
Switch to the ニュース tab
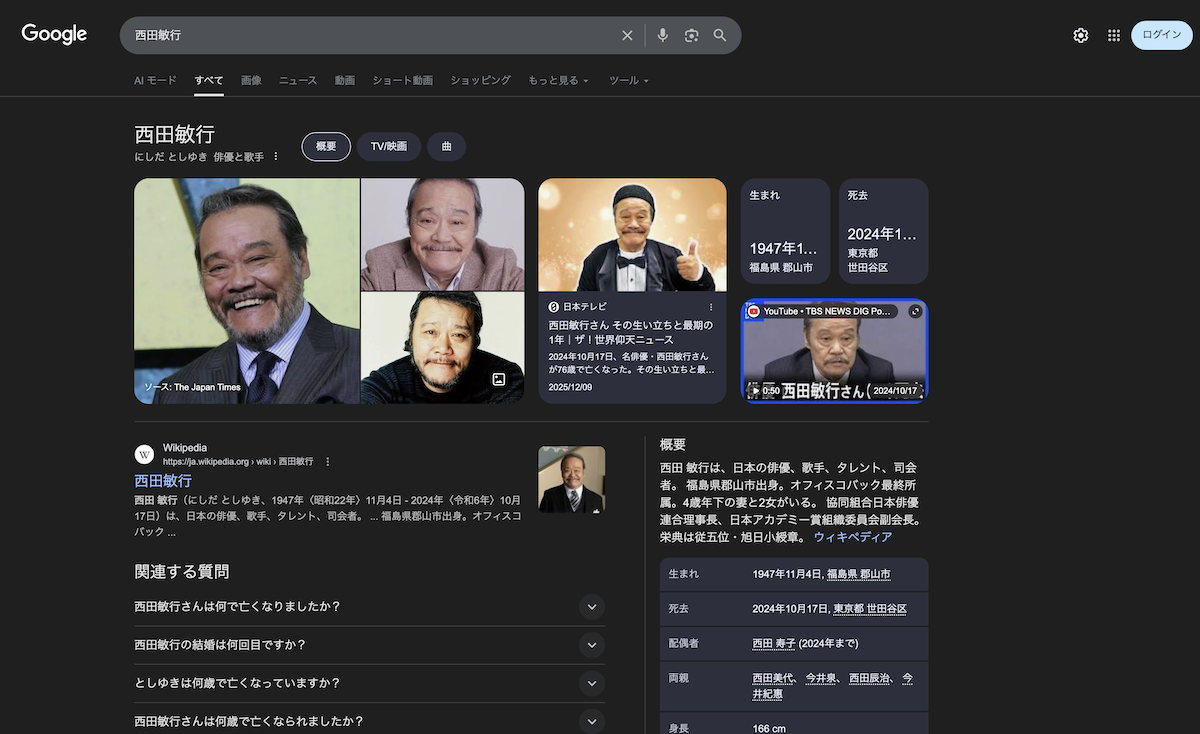point(298,80)
